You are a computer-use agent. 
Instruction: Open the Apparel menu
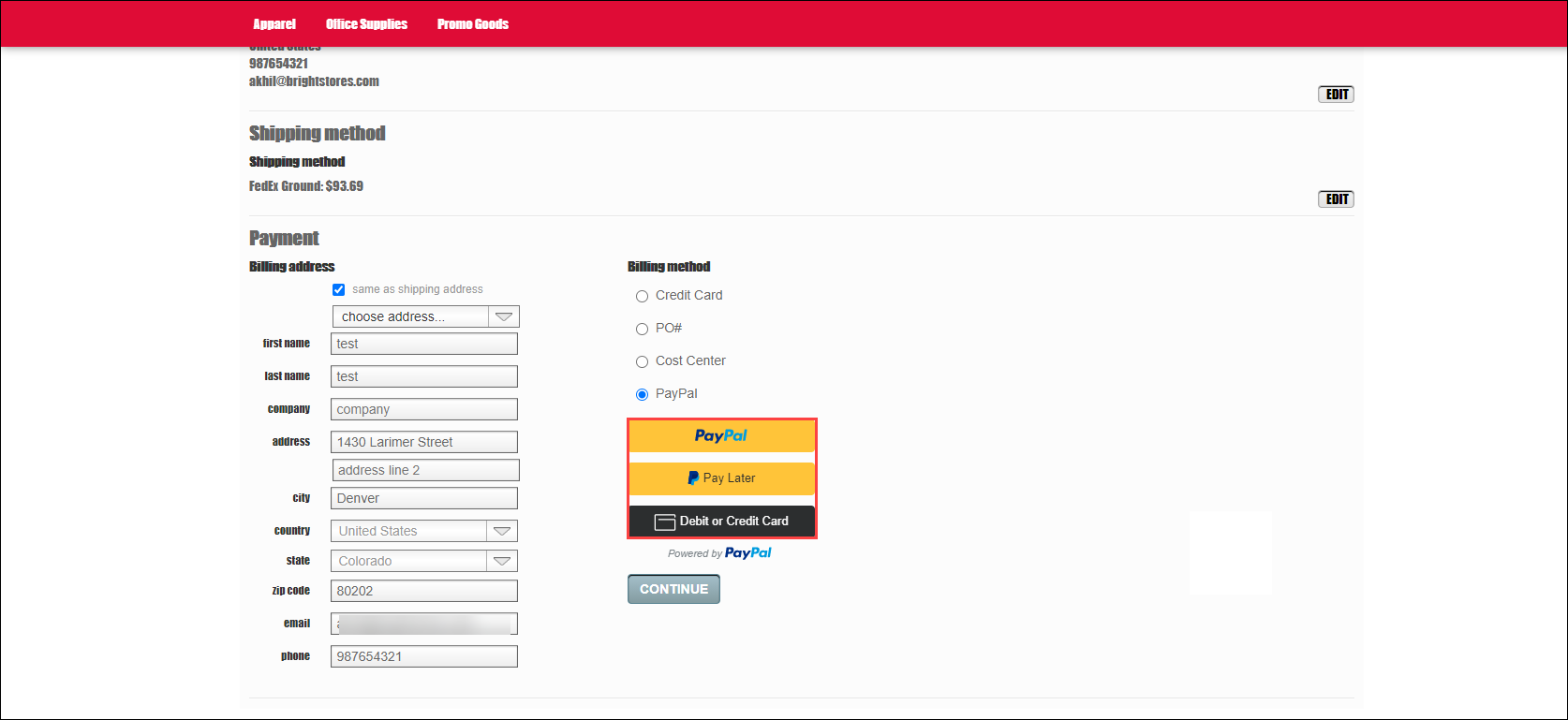pyautogui.click(x=274, y=24)
